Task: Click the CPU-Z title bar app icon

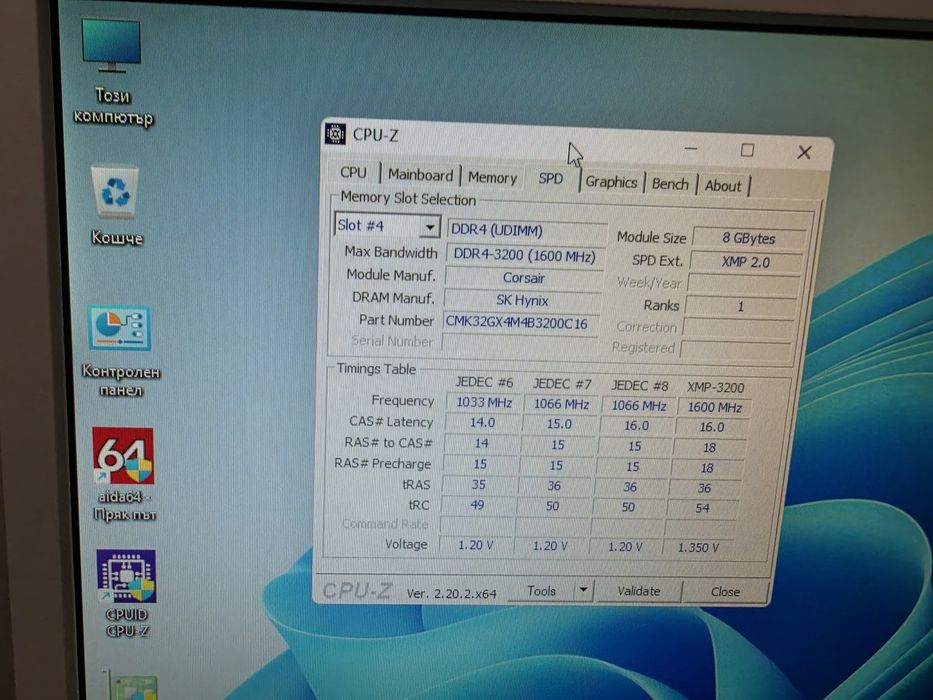Action: (335, 133)
